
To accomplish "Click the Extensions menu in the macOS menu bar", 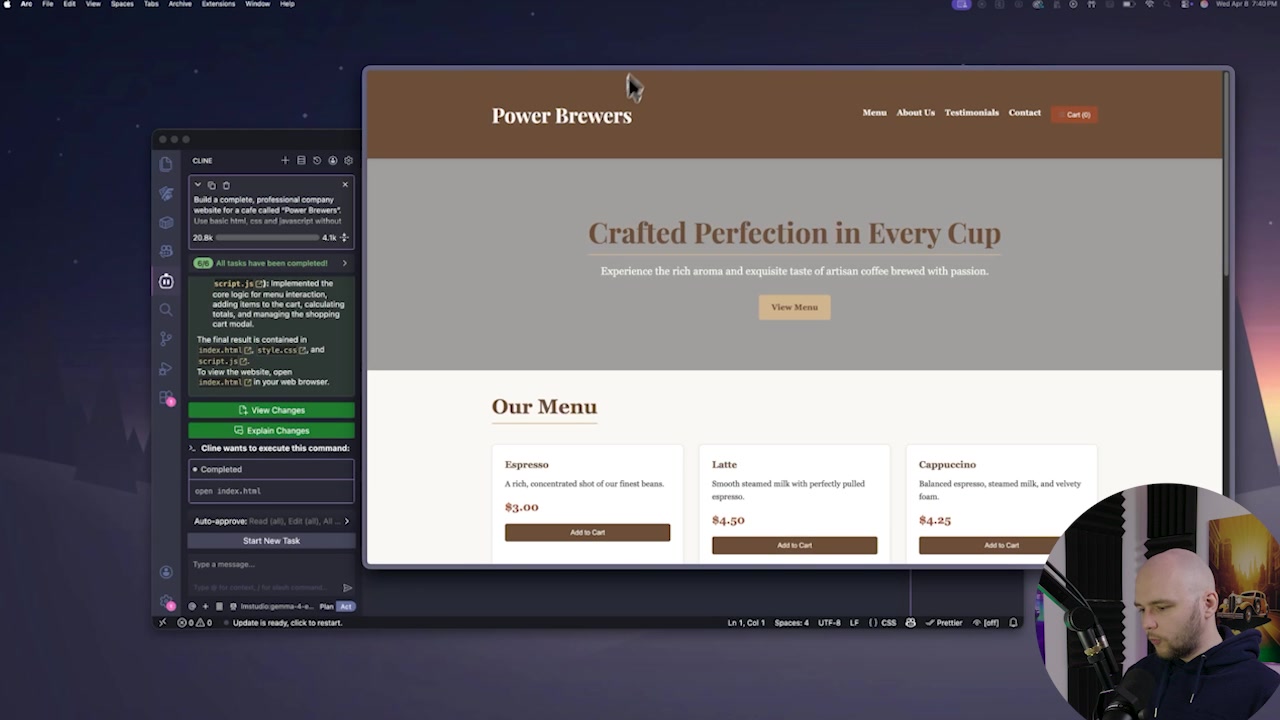I will tap(218, 4).
